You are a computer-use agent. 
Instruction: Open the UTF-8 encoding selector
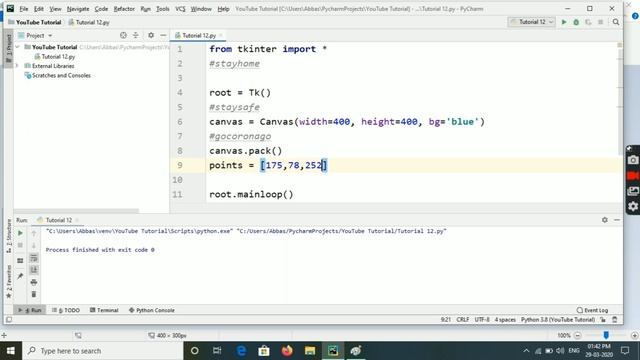[482, 320]
